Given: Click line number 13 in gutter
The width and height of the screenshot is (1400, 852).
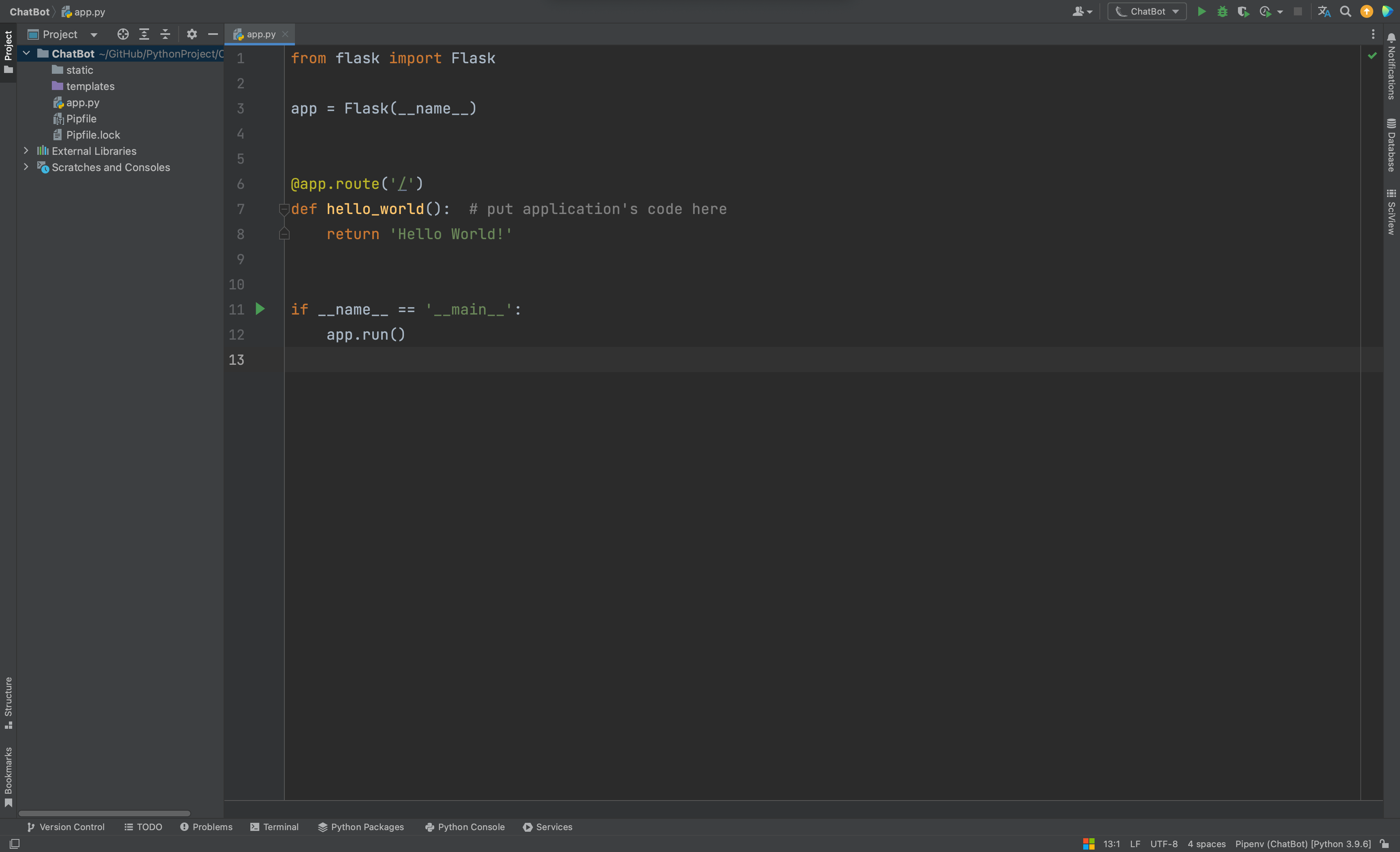Looking at the screenshot, I should click(x=236, y=359).
